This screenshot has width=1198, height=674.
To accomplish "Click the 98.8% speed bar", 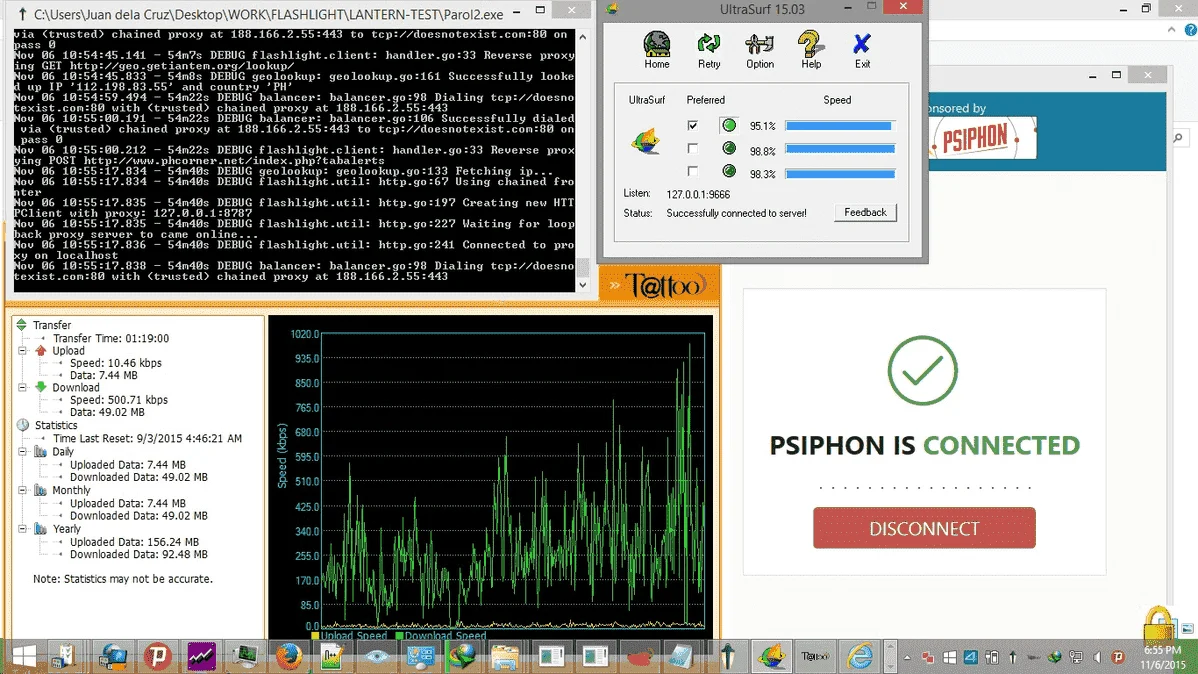I will click(x=840, y=149).
